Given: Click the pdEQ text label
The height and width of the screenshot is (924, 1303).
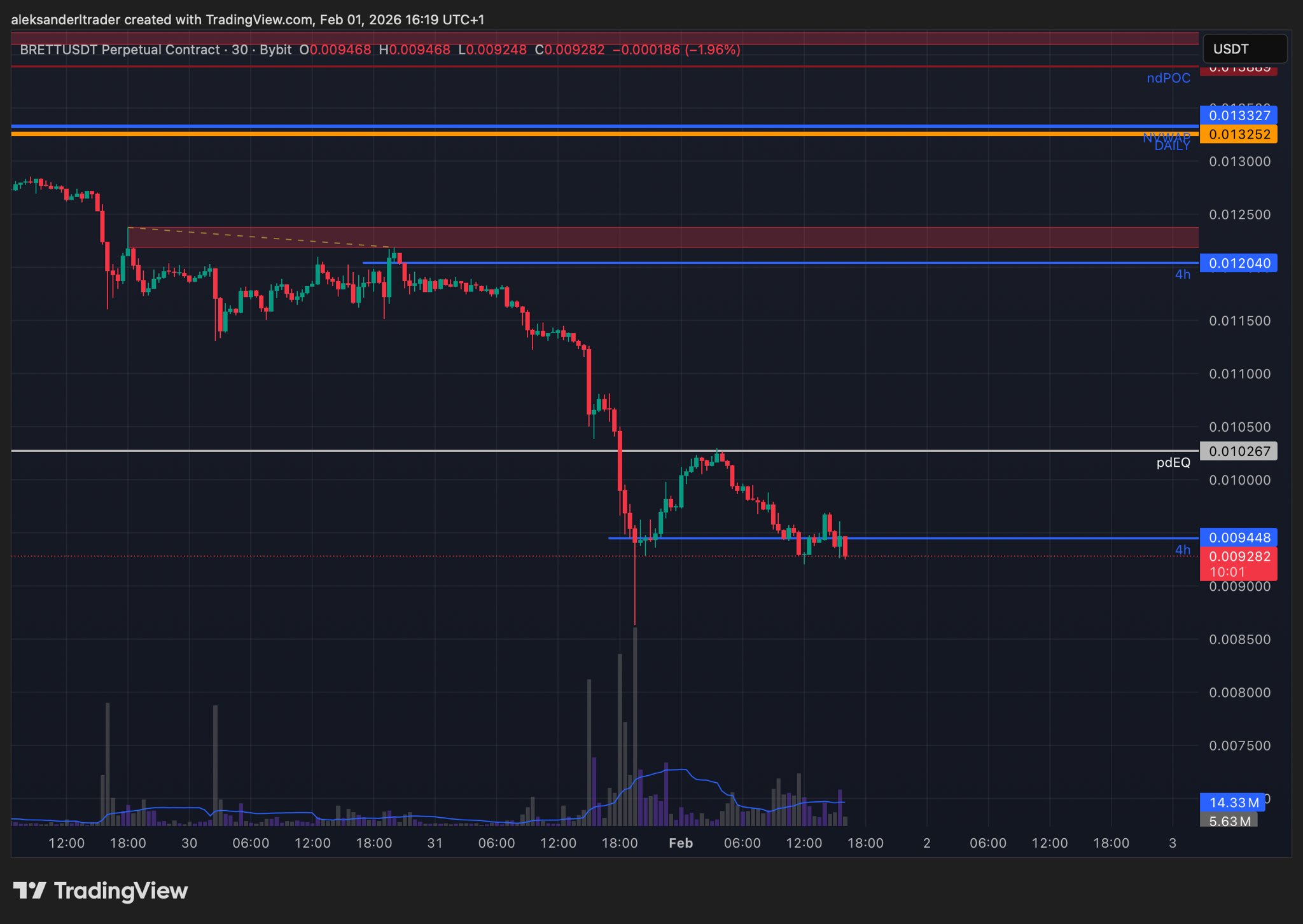Looking at the screenshot, I should [1173, 462].
